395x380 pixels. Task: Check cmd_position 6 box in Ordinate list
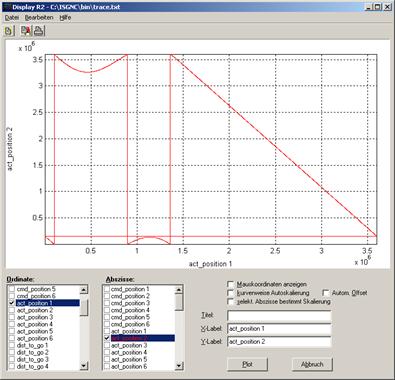coord(12,296)
